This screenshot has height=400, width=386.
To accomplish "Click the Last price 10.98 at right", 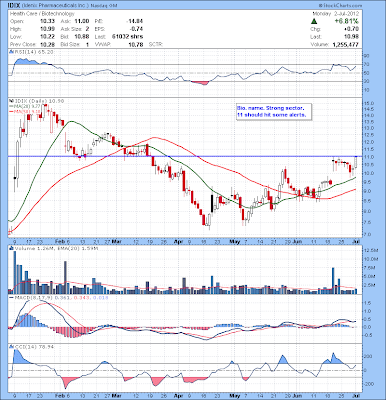I will pos(353,37).
